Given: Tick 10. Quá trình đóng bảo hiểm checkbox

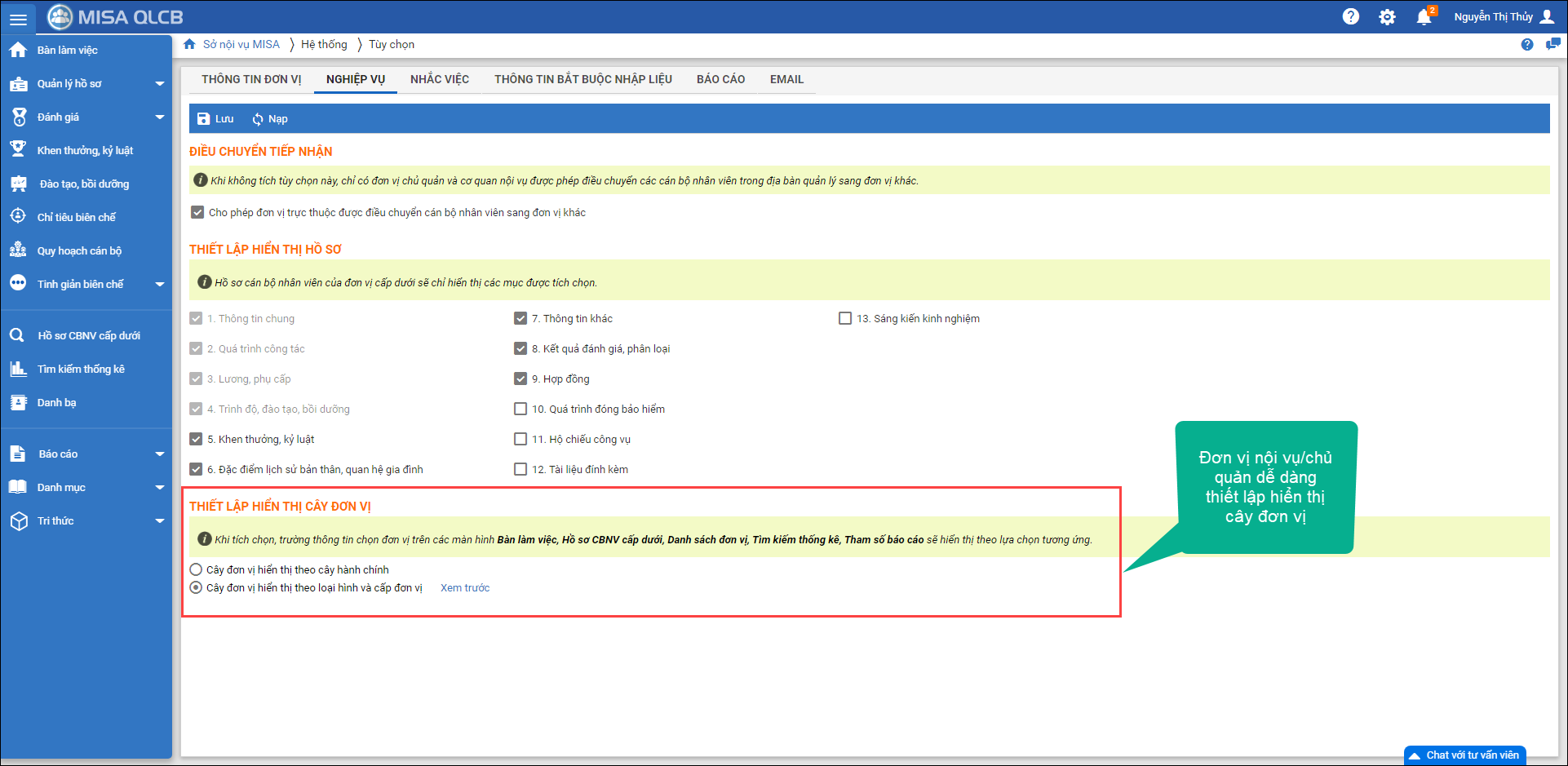Looking at the screenshot, I should 520,409.
